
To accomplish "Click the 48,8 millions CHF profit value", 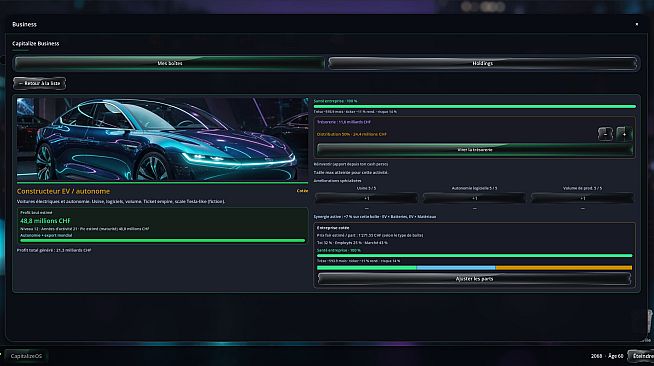I will point(45,221).
